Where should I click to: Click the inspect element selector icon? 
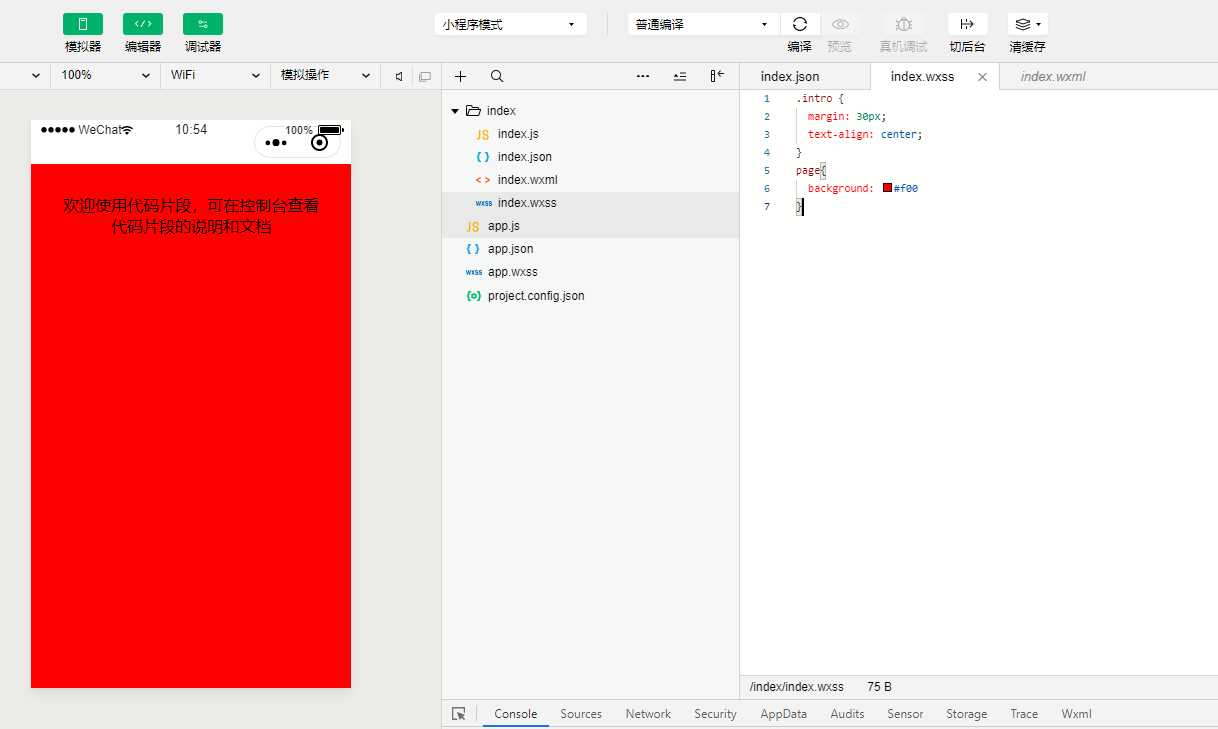pyautogui.click(x=459, y=714)
